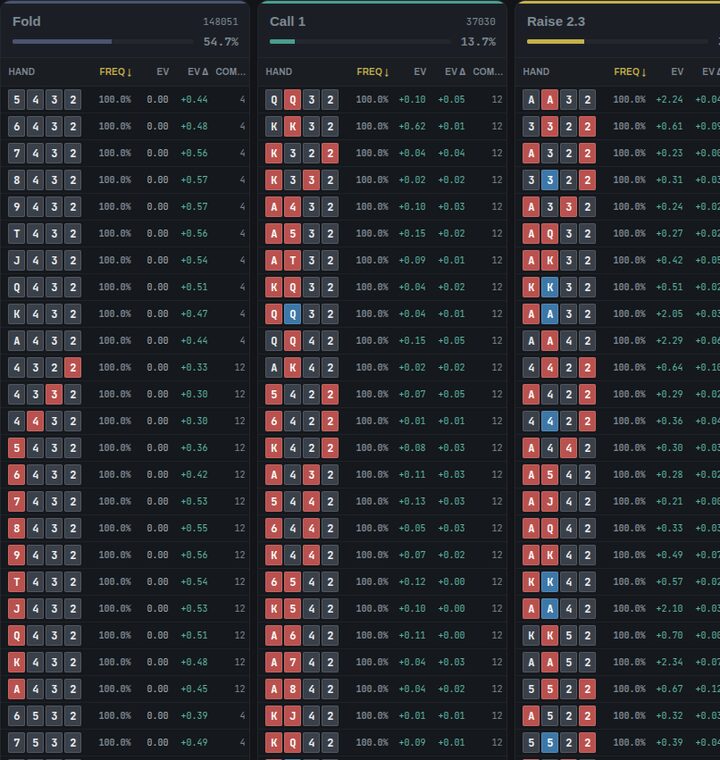Click +2.34 EV value in Raise list

(x=670, y=662)
